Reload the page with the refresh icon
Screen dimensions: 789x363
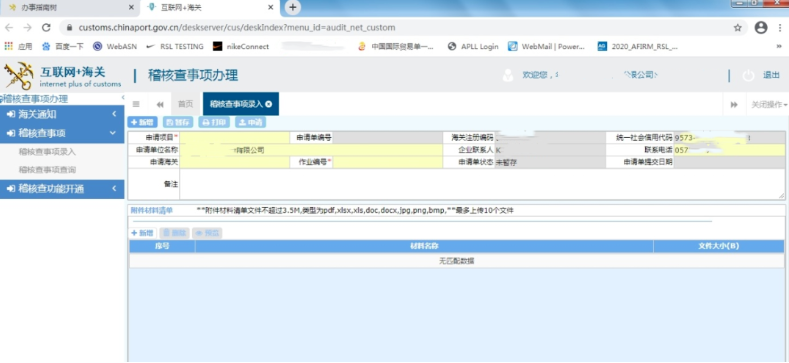pos(46,28)
